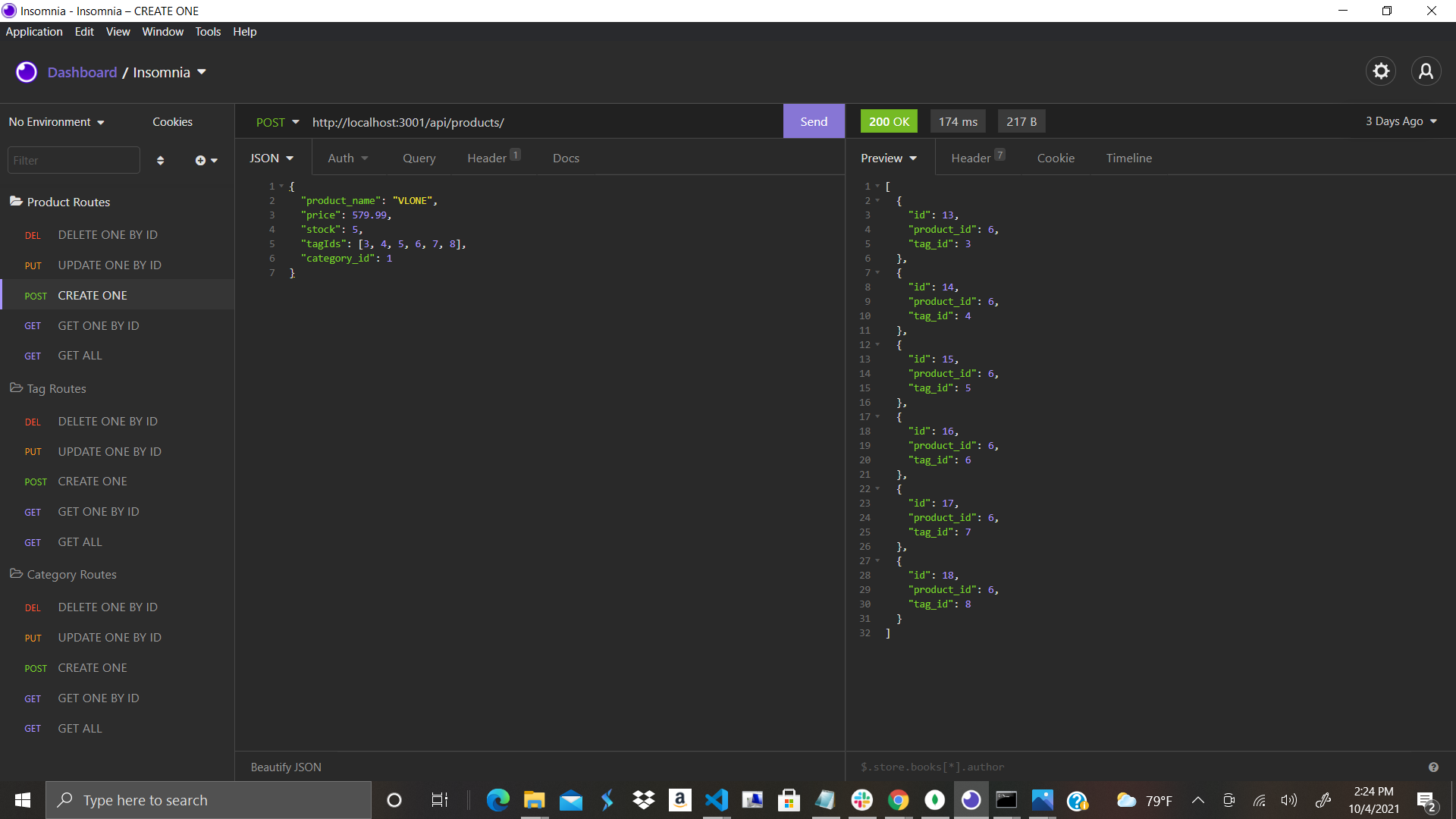
Task: Open Windows Start menu
Action: pyautogui.click(x=23, y=800)
